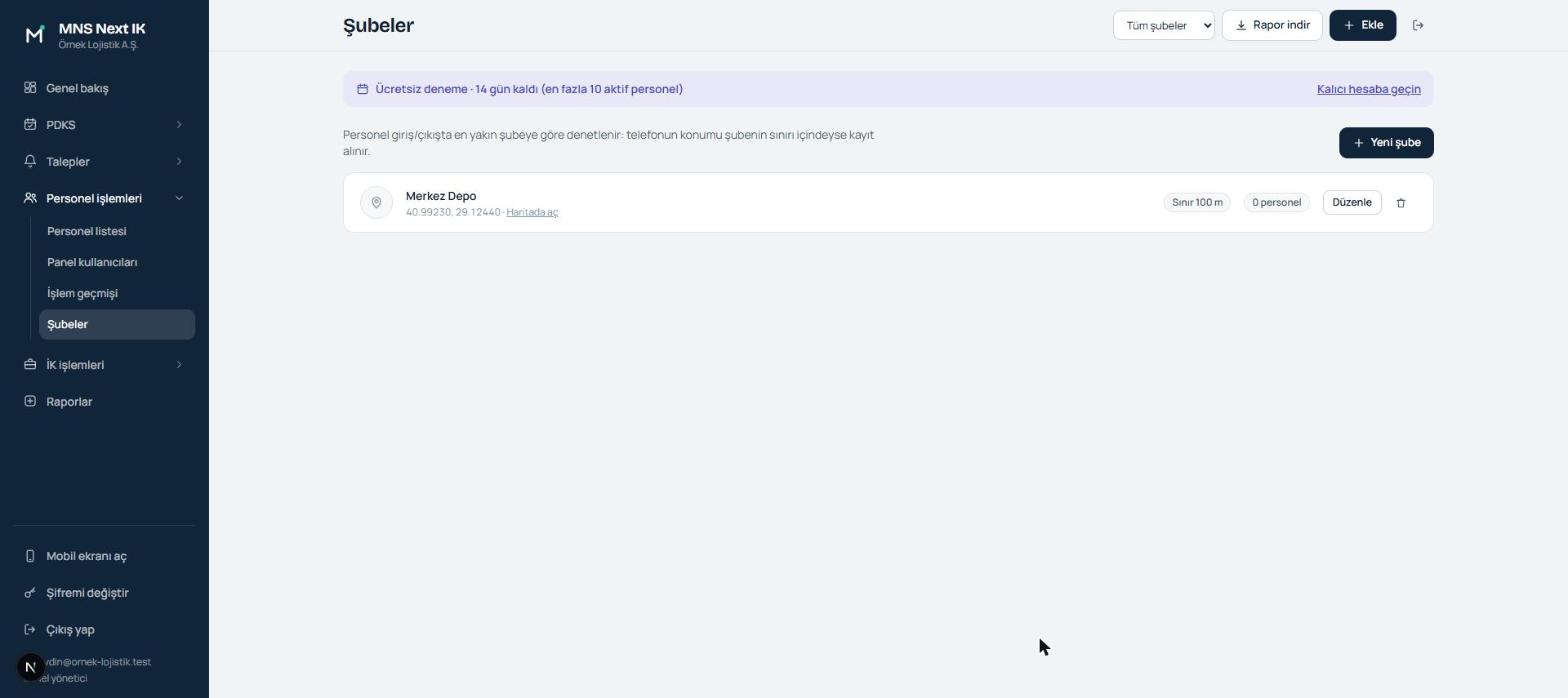Click the İK işlemleri briefcase icon
1568x698 pixels.
pos(30,365)
